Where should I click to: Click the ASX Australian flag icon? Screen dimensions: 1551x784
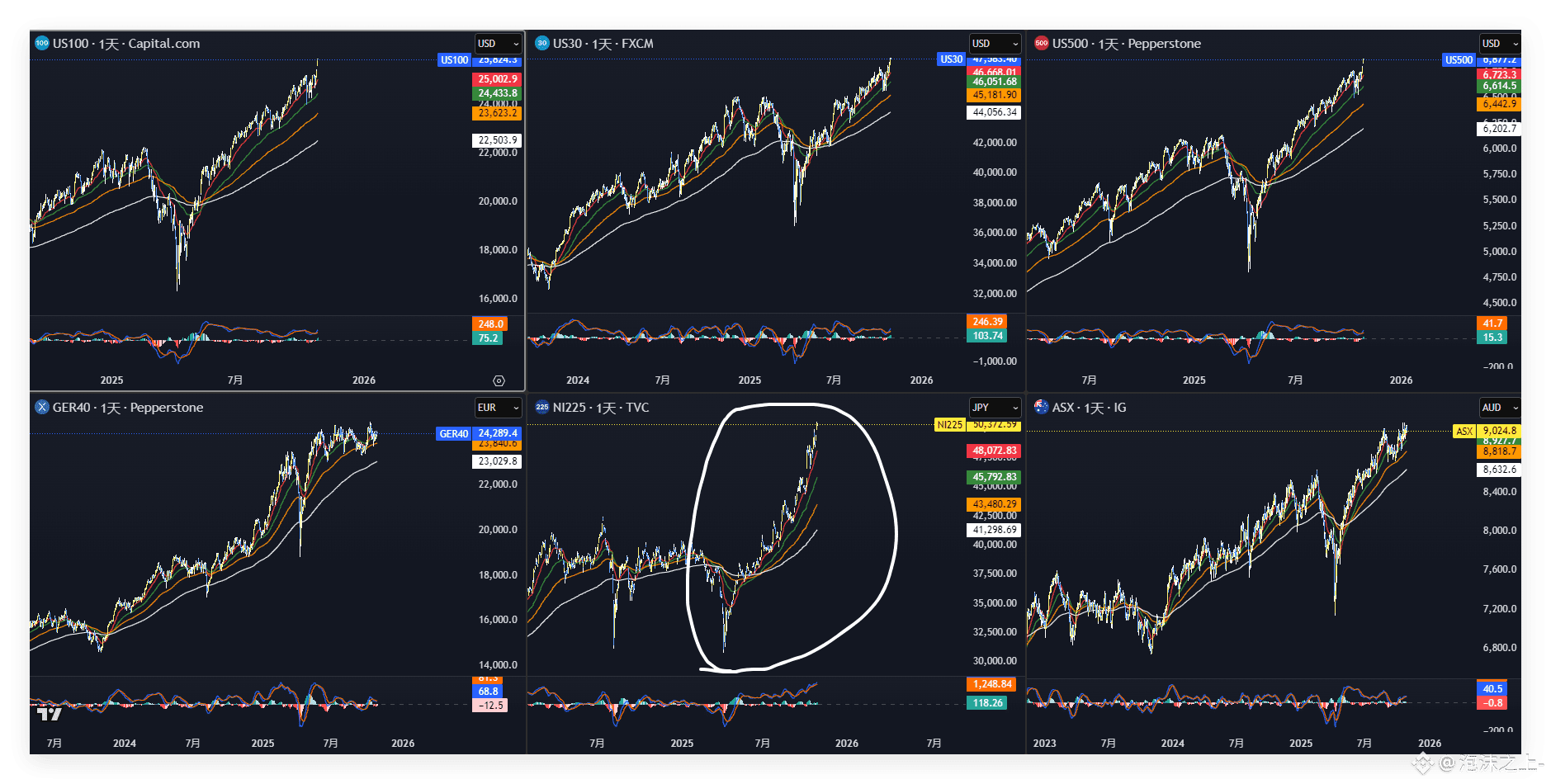pos(1042,407)
